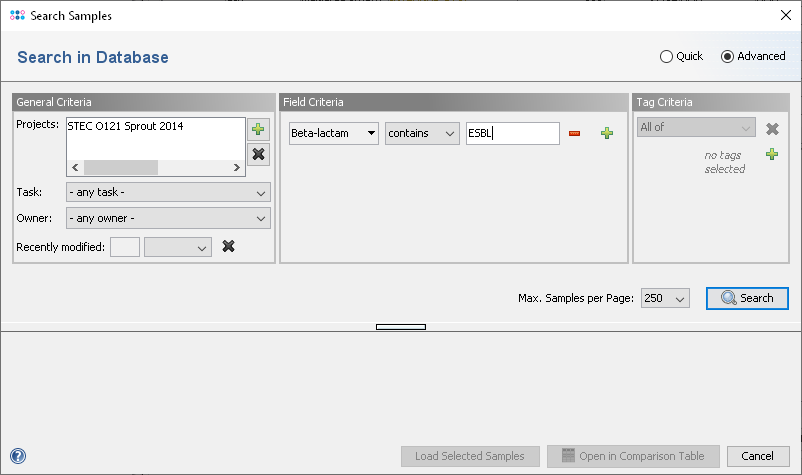802x475 pixels.
Task: Open the Recently modified unit dropdown
Action: [177, 247]
